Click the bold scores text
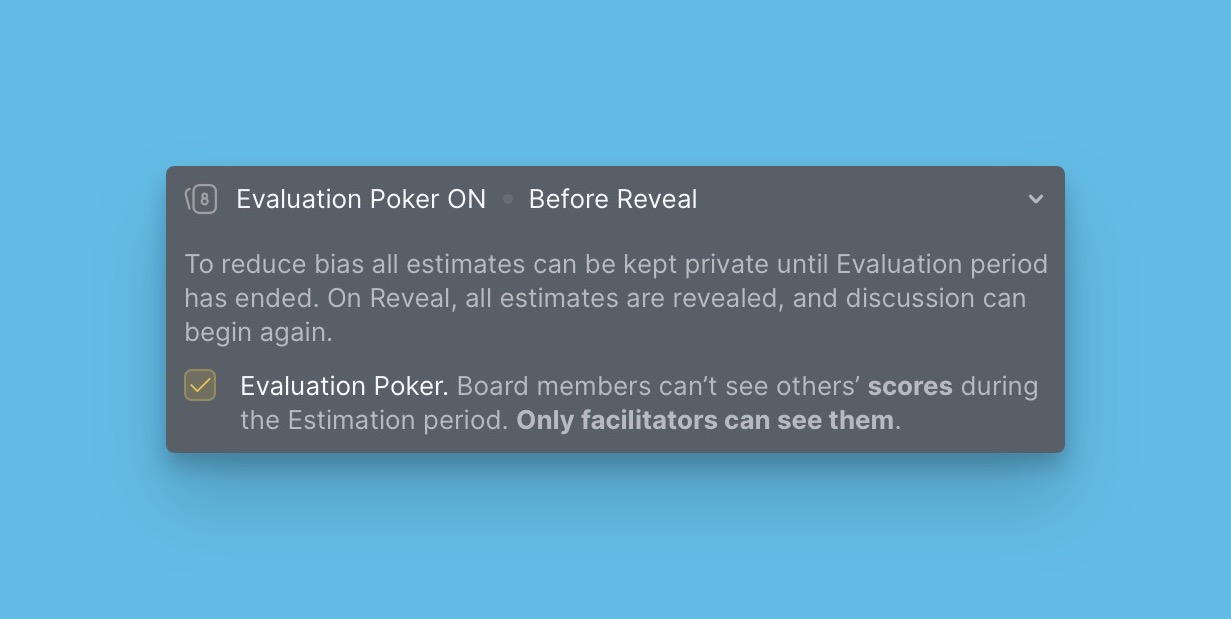The image size is (1231, 619). tap(909, 386)
